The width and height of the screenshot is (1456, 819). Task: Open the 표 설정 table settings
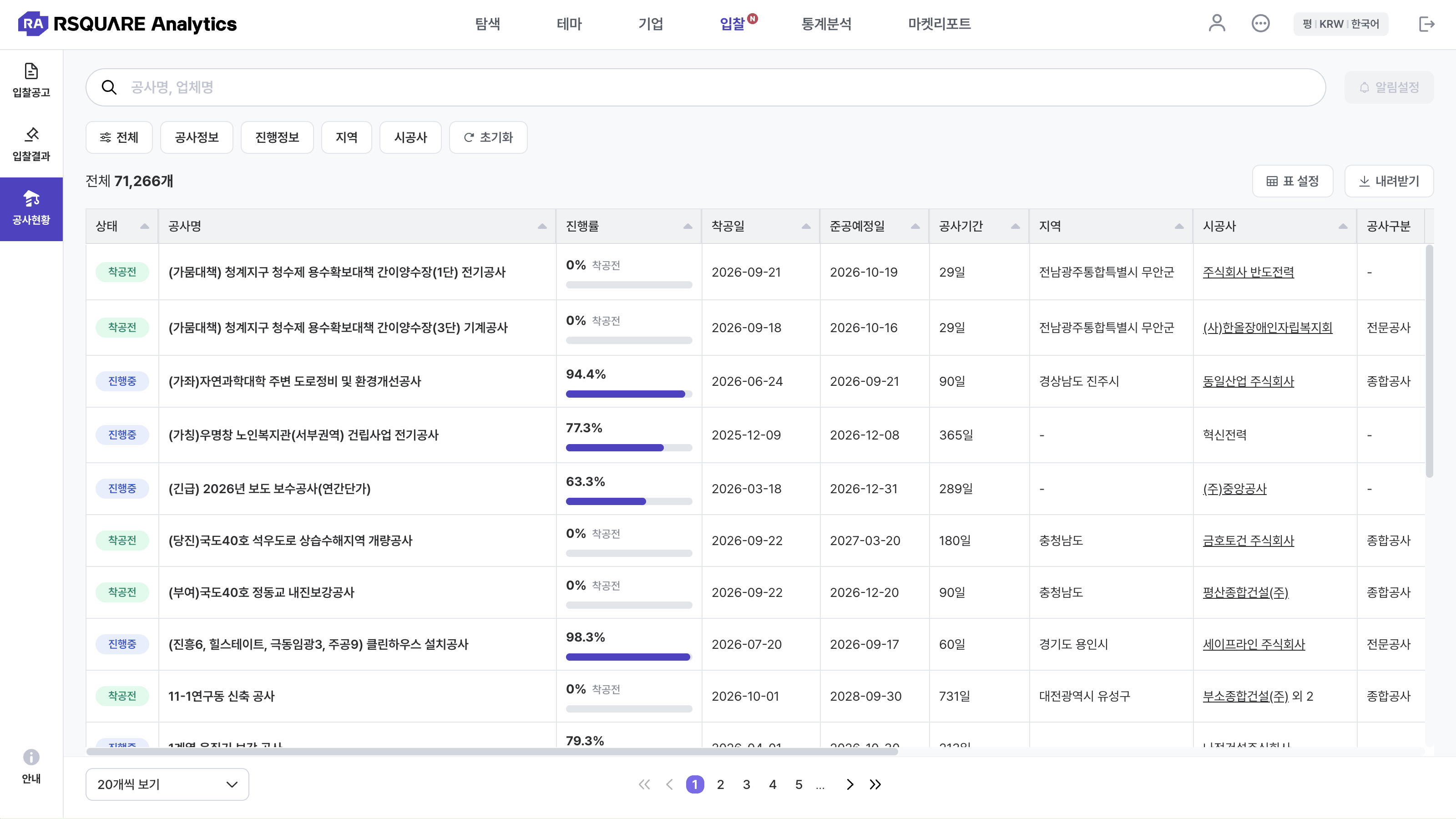click(1293, 181)
